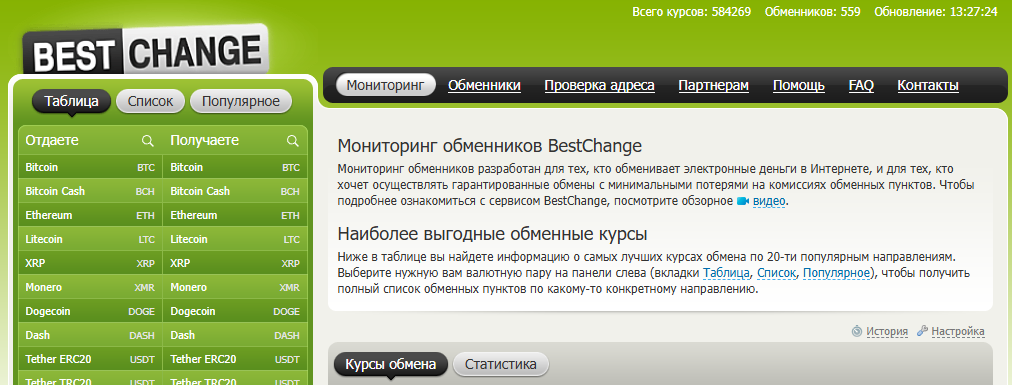Viewport: 1012px width, 385px height.
Task: Select Bitcoin in the Отдаете column
Action: click(x=90, y=167)
